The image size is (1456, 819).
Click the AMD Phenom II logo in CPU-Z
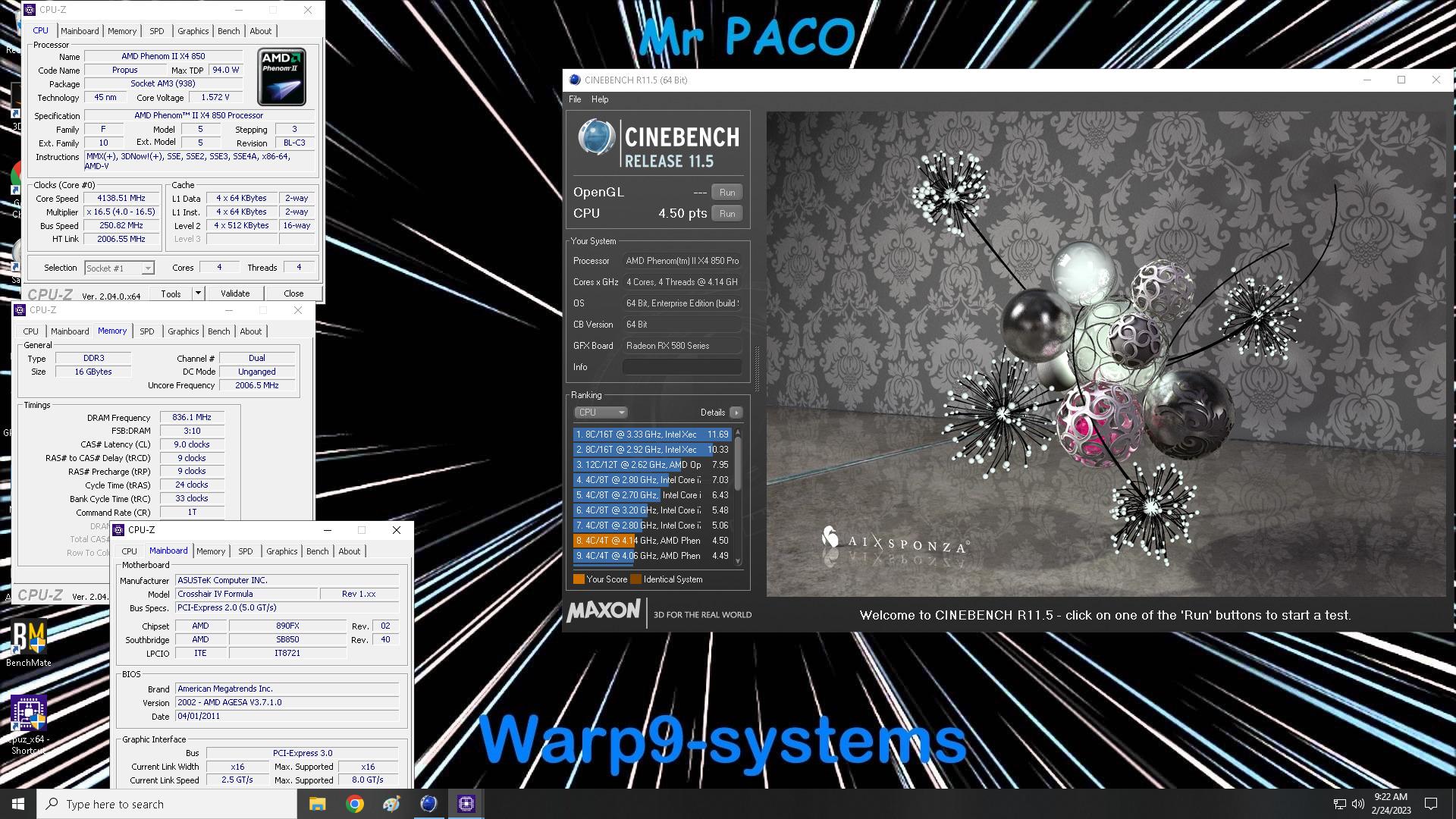pos(282,77)
